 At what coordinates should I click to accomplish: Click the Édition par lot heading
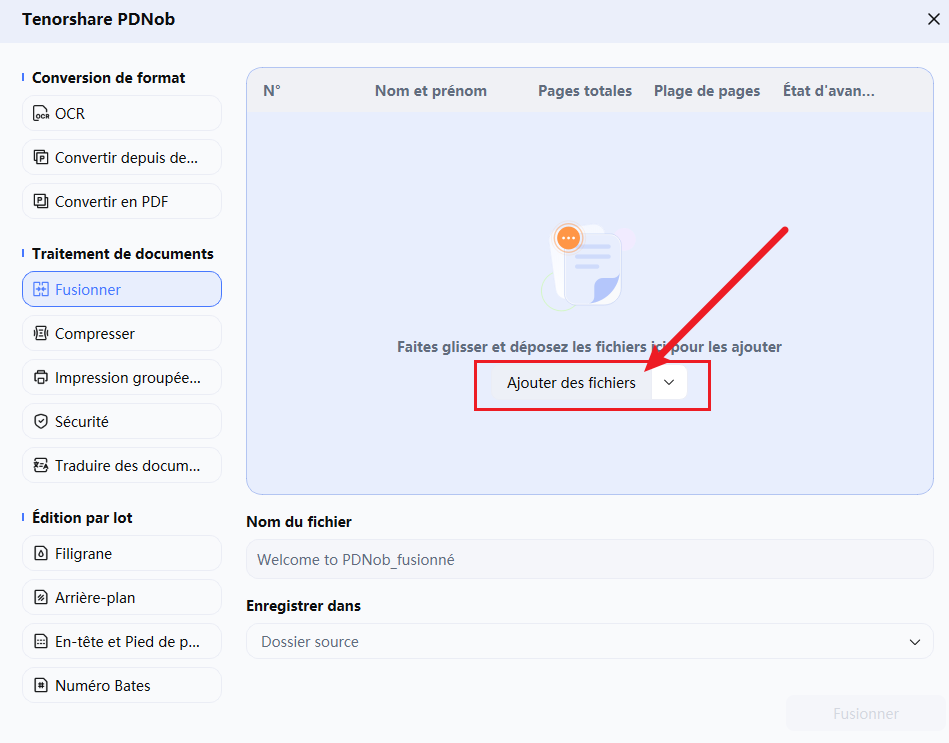click(82, 518)
